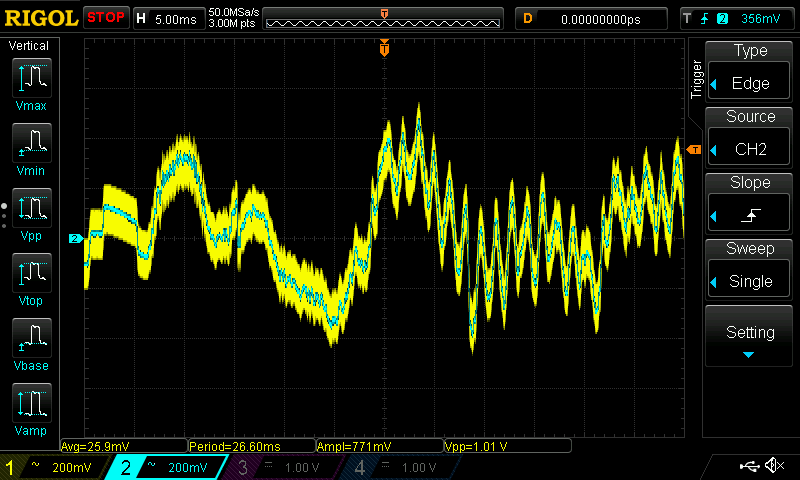Image resolution: width=800 pixels, height=480 pixels.
Task: Click the USB connection status icon
Action: tap(749, 465)
